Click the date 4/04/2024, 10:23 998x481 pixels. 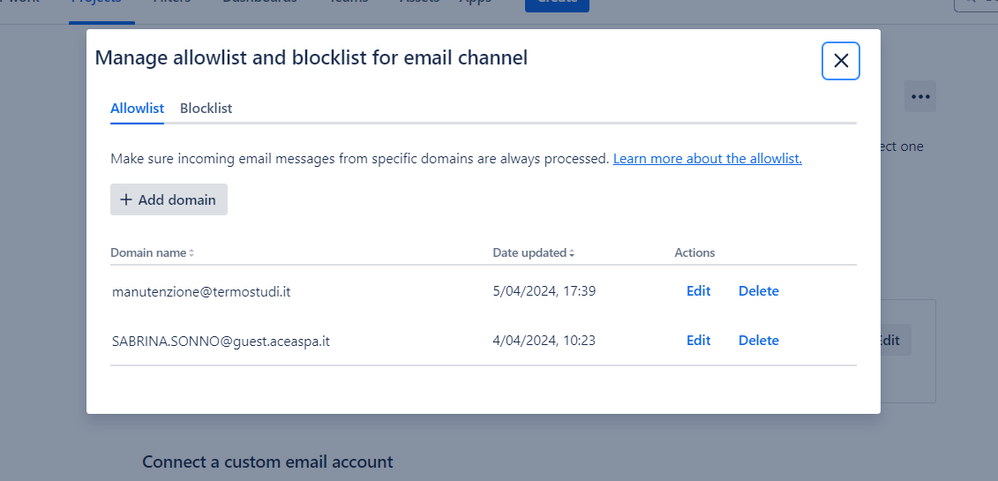[544, 340]
